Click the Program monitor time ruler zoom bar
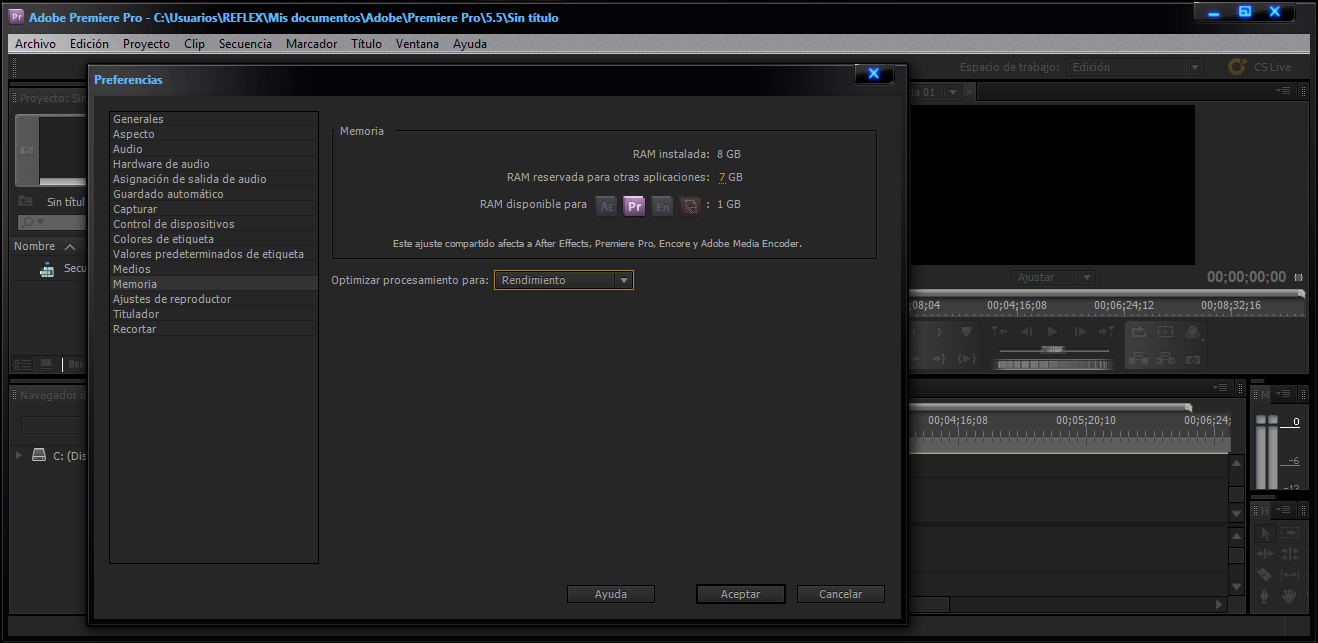The width and height of the screenshot is (1318, 643). (x=1106, y=294)
